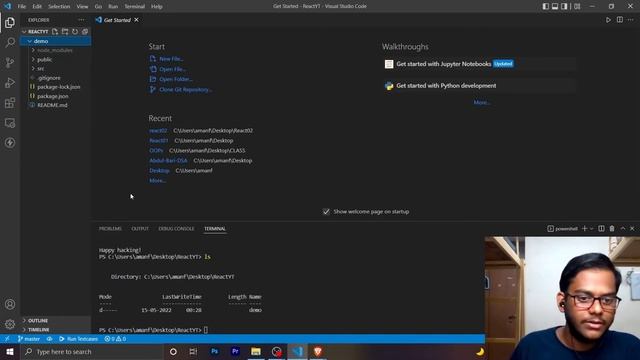Switch to the DEBUG CONSOLE tab
The height and width of the screenshot is (360, 640).
tap(176, 229)
